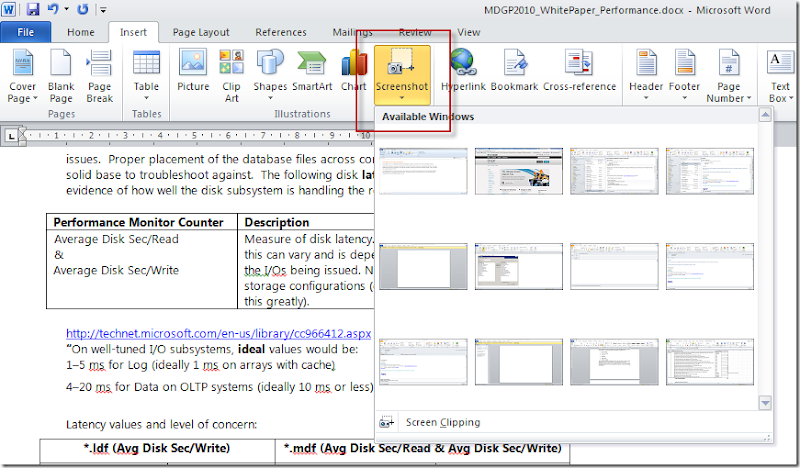Add a Bookmark

pyautogui.click(x=514, y=70)
